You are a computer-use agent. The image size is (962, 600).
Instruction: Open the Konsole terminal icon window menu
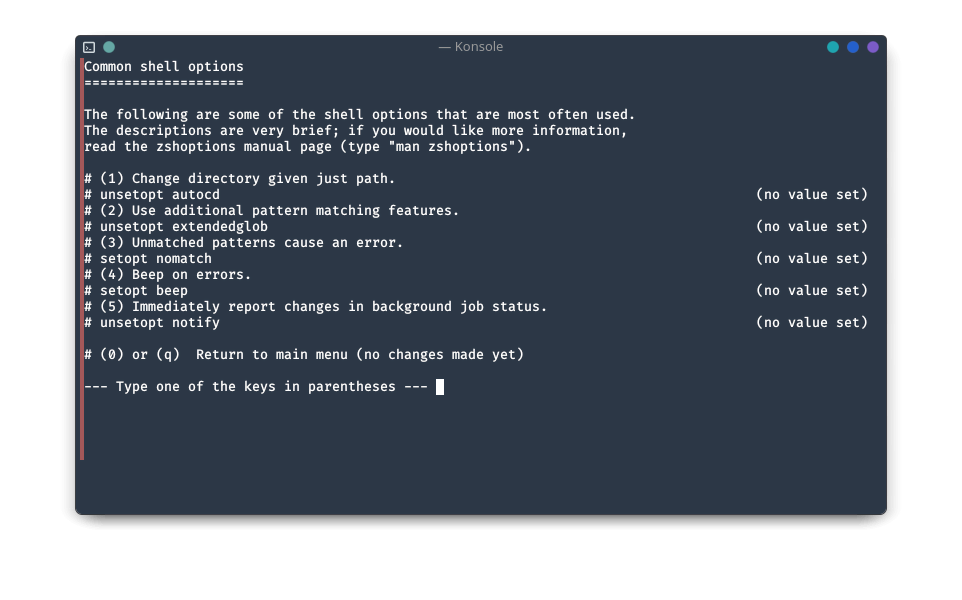point(89,47)
